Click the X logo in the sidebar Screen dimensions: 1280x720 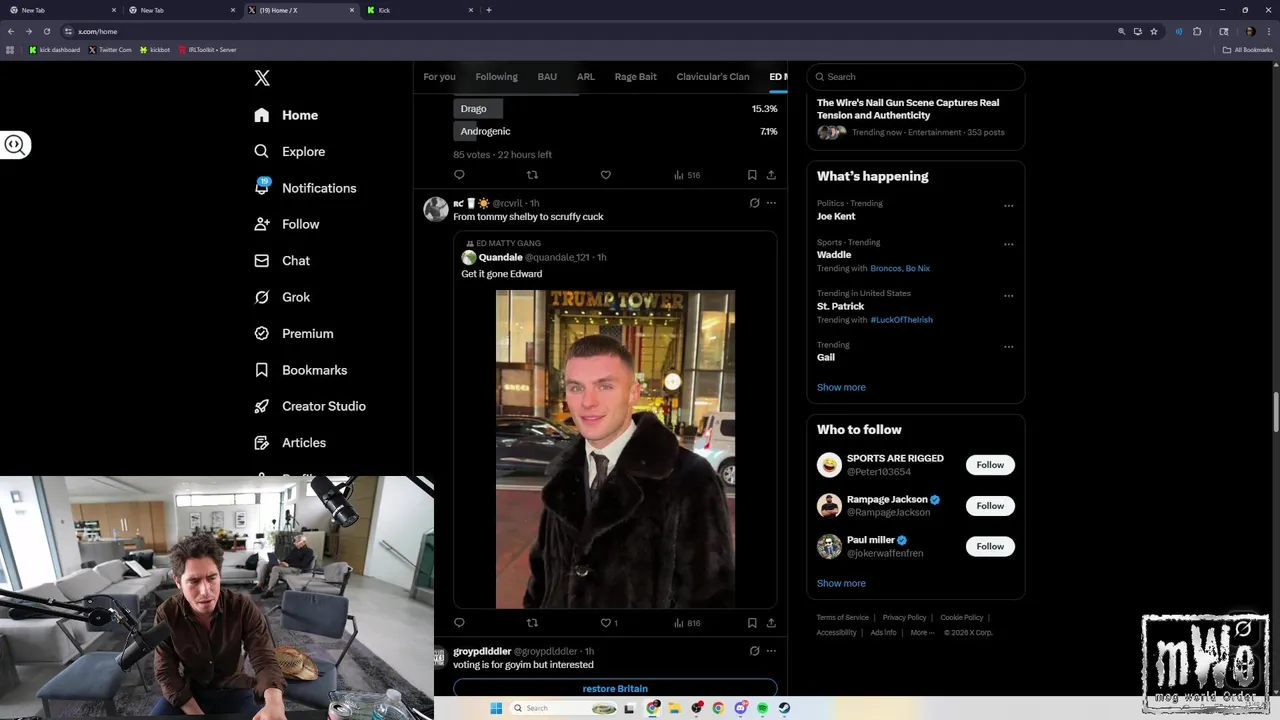click(262, 78)
